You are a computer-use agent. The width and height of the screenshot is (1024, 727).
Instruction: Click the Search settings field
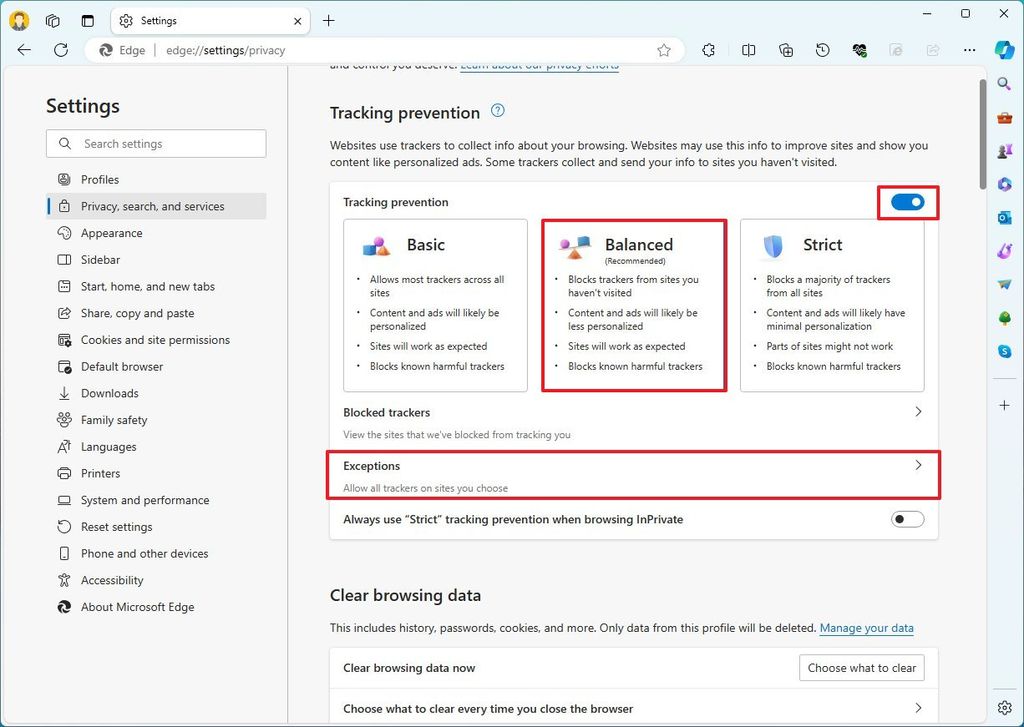pos(155,143)
